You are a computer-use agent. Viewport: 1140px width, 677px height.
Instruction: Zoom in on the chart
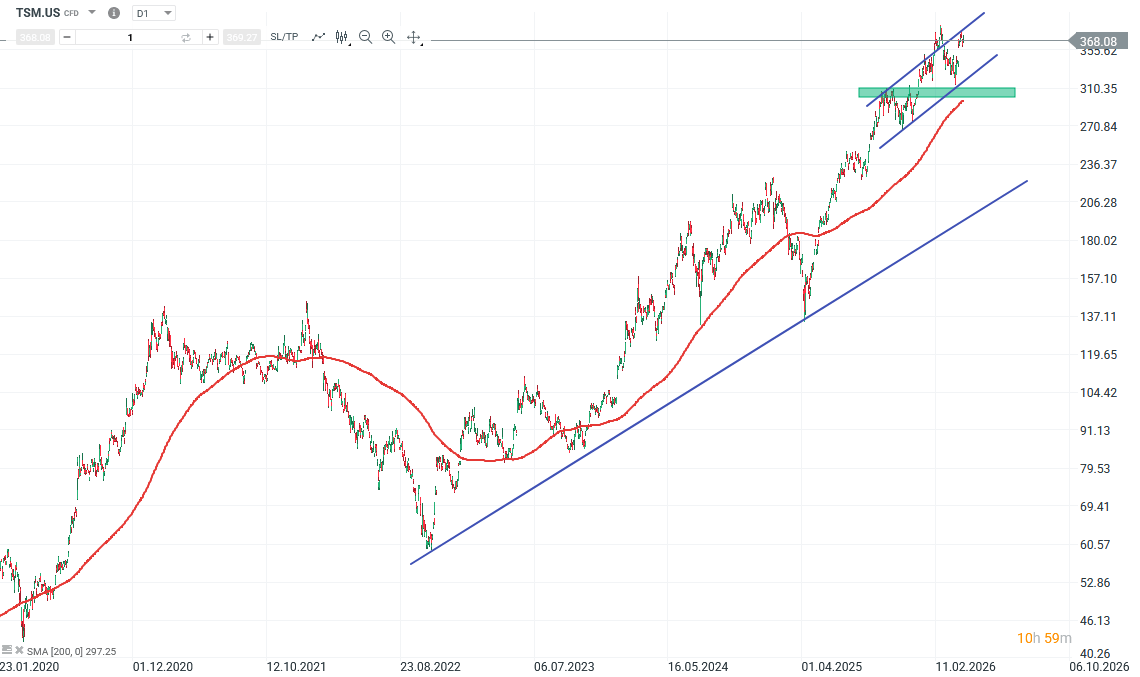[x=388, y=37]
